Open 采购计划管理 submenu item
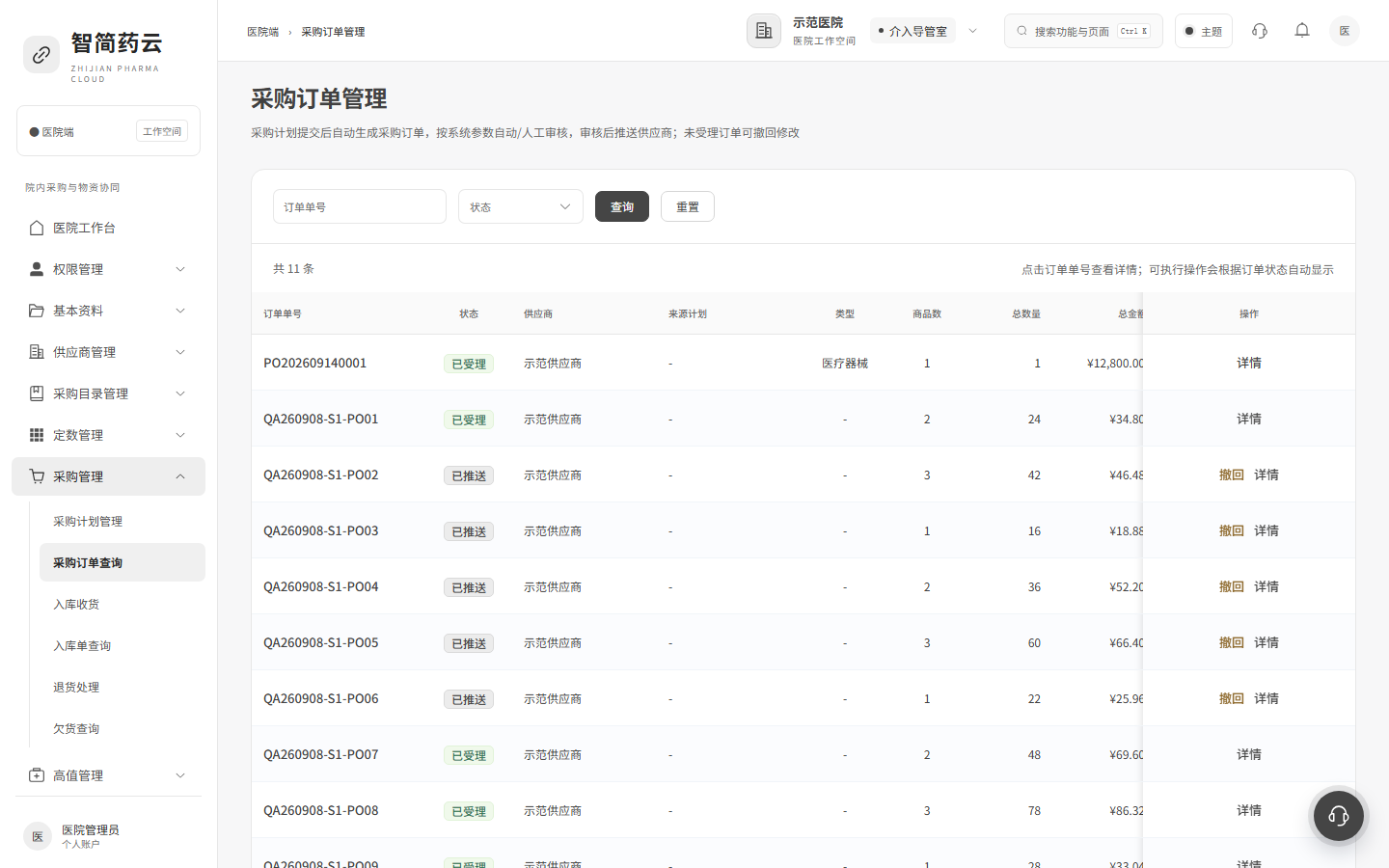This screenshot has width=1389, height=868. tap(123, 521)
